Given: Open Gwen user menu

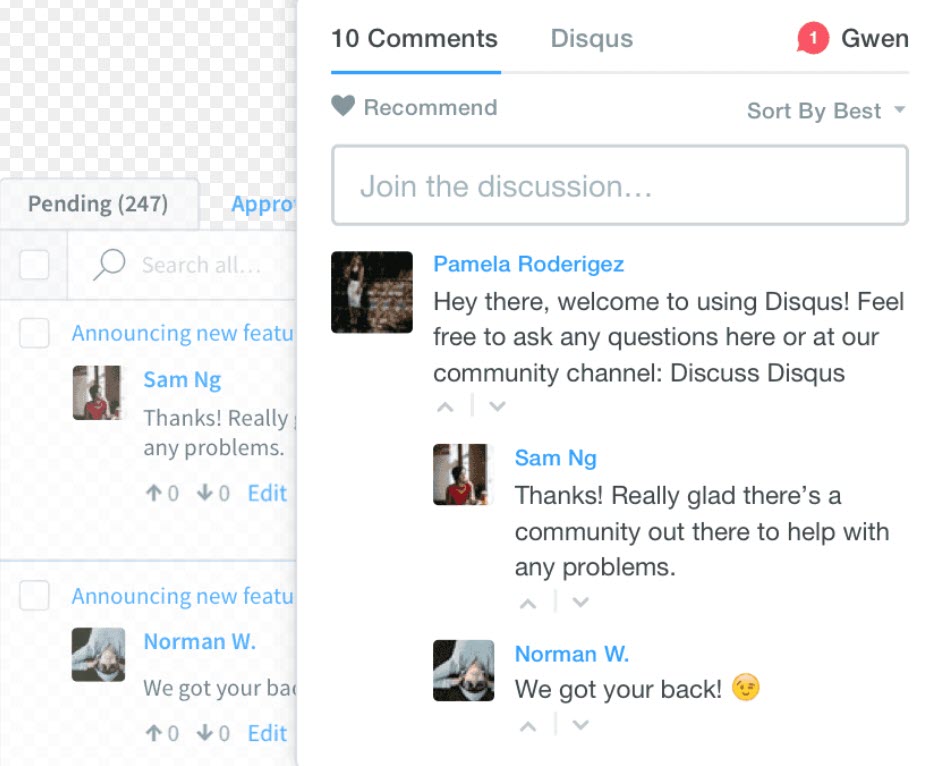Looking at the screenshot, I should coord(874,38).
